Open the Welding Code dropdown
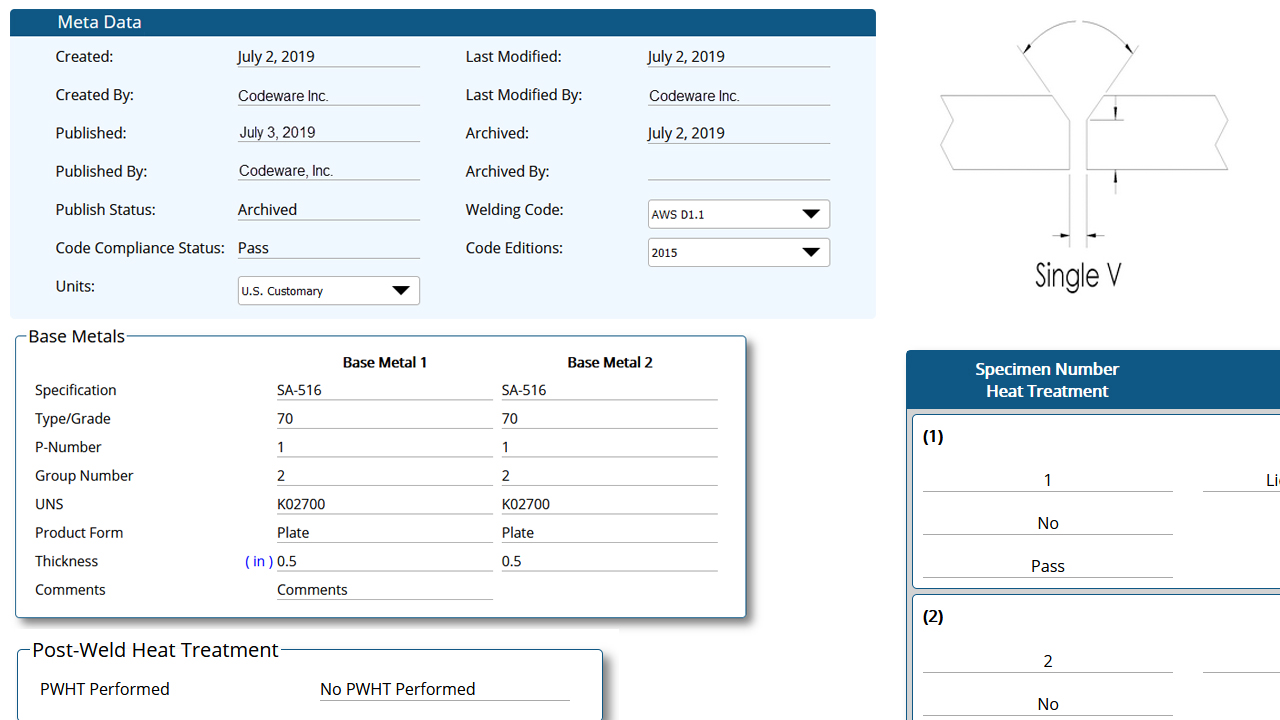The height and width of the screenshot is (720, 1280). click(x=738, y=214)
